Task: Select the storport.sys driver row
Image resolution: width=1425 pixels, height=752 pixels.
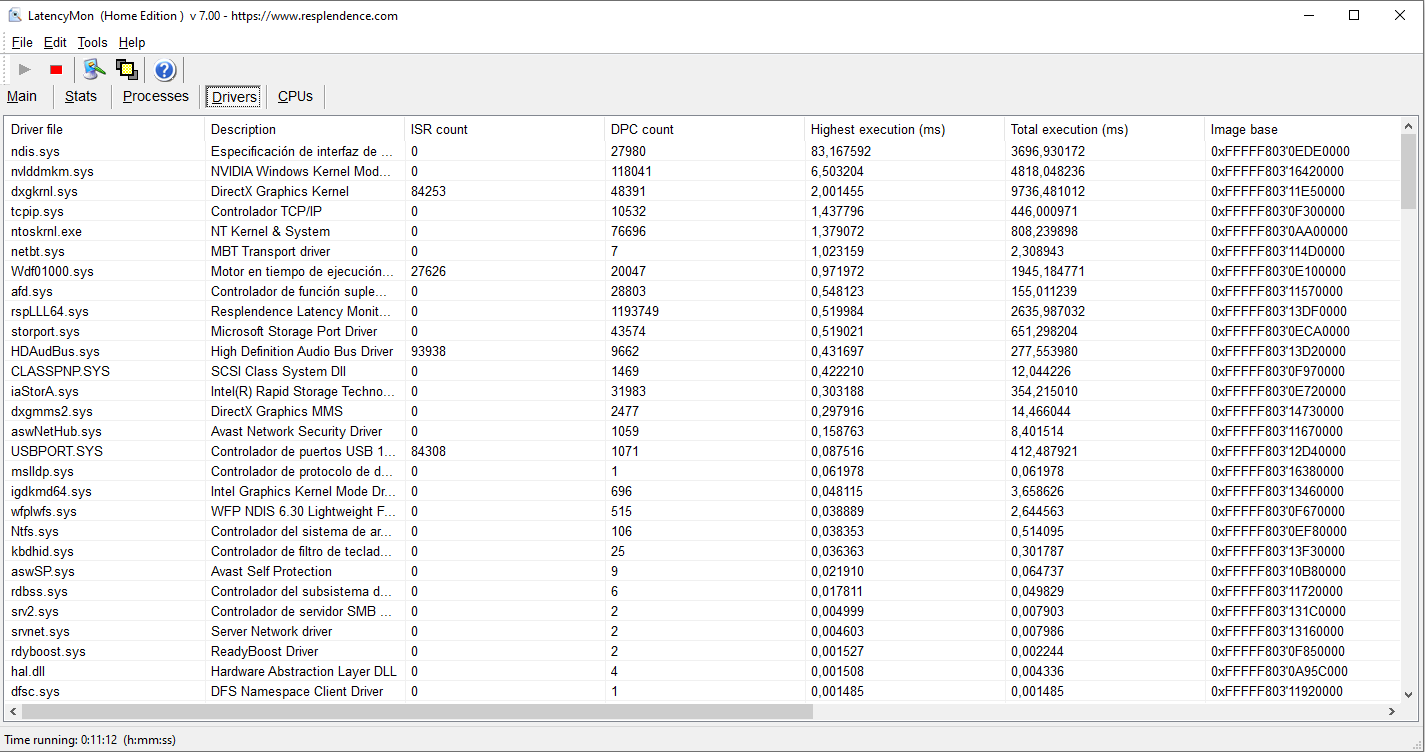Action: click(x=702, y=331)
